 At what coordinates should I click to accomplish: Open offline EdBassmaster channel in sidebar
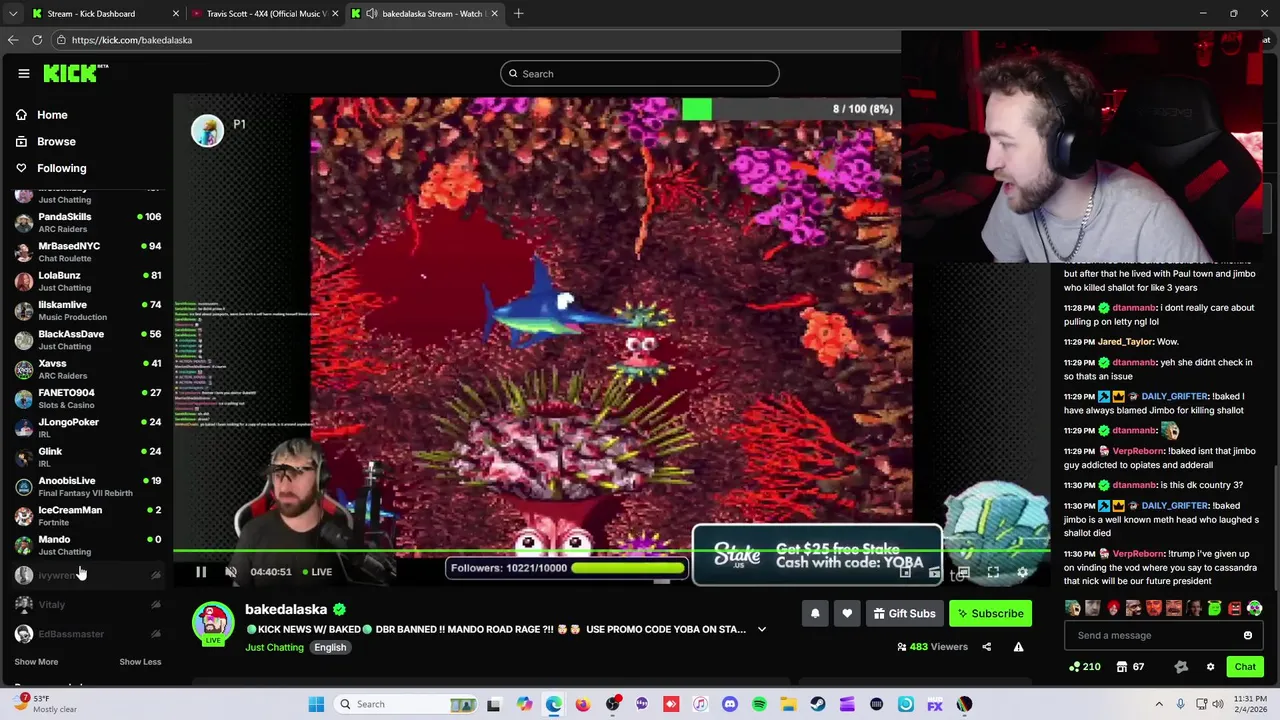pos(87,633)
